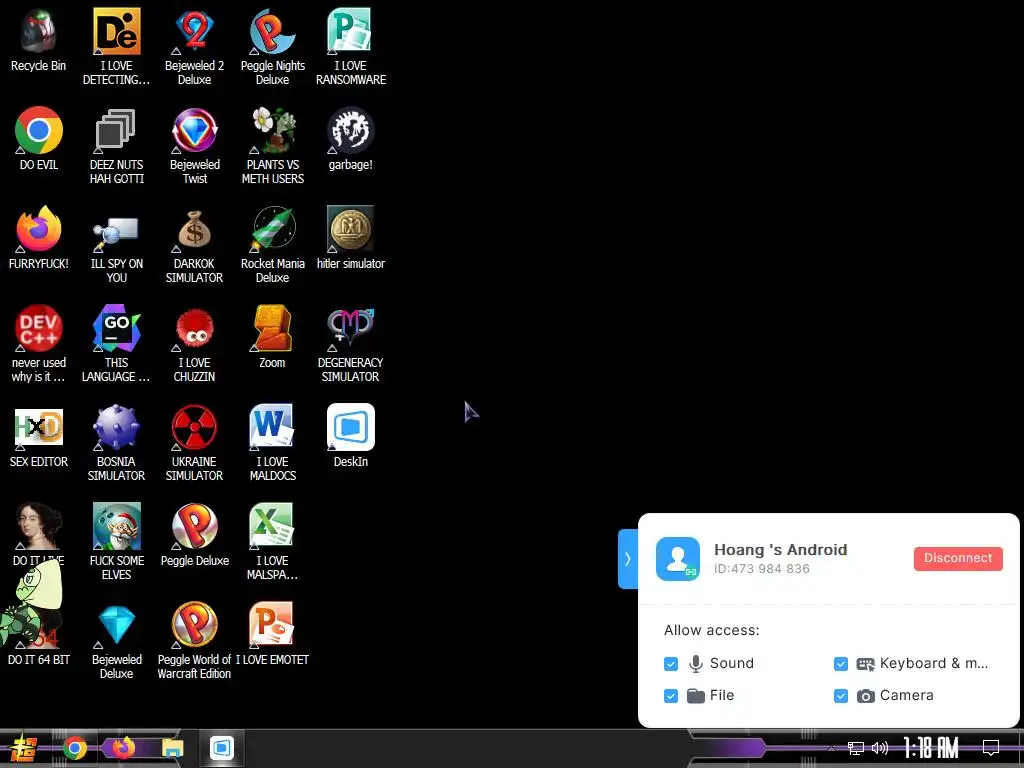The height and width of the screenshot is (768, 1024).
Task: Select the DO EVIL Chrome shortcut
Action: click(39, 139)
